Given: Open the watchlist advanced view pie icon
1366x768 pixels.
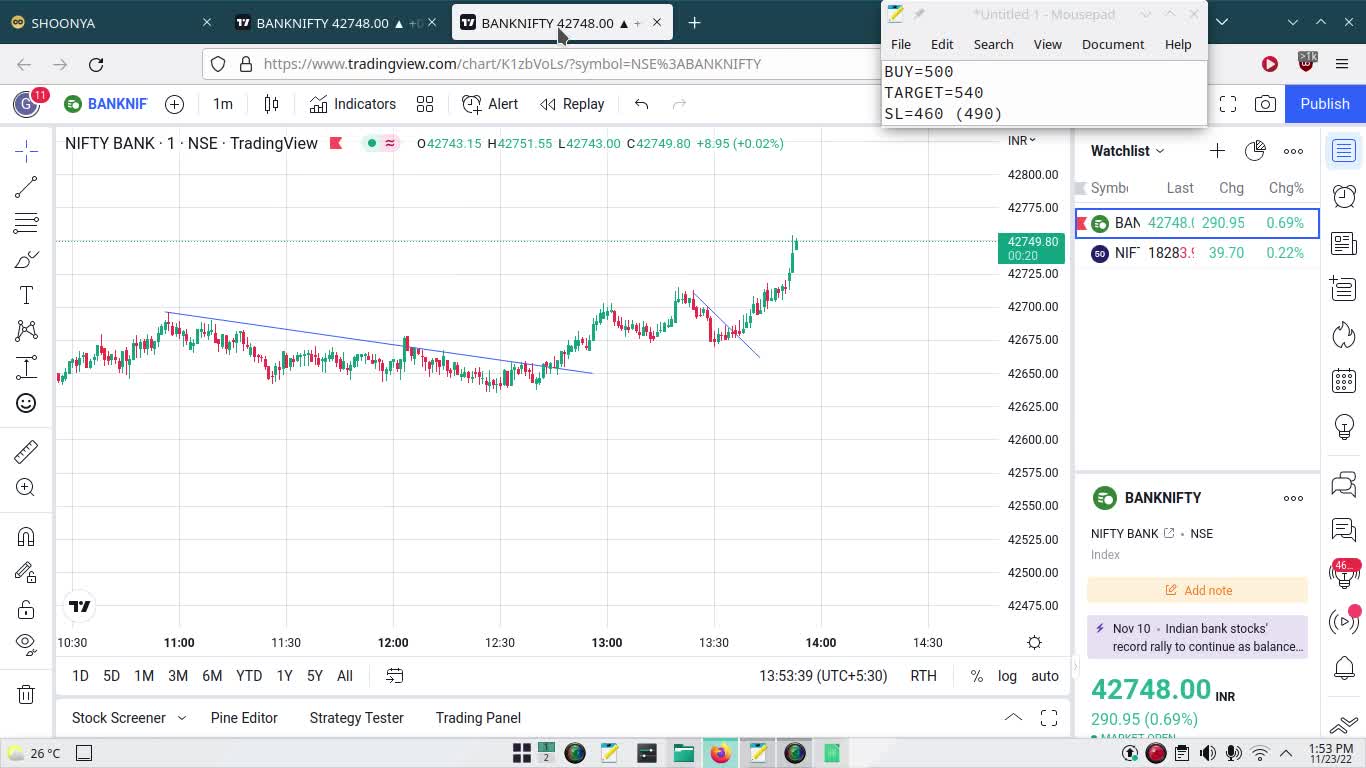Looking at the screenshot, I should [1255, 151].
